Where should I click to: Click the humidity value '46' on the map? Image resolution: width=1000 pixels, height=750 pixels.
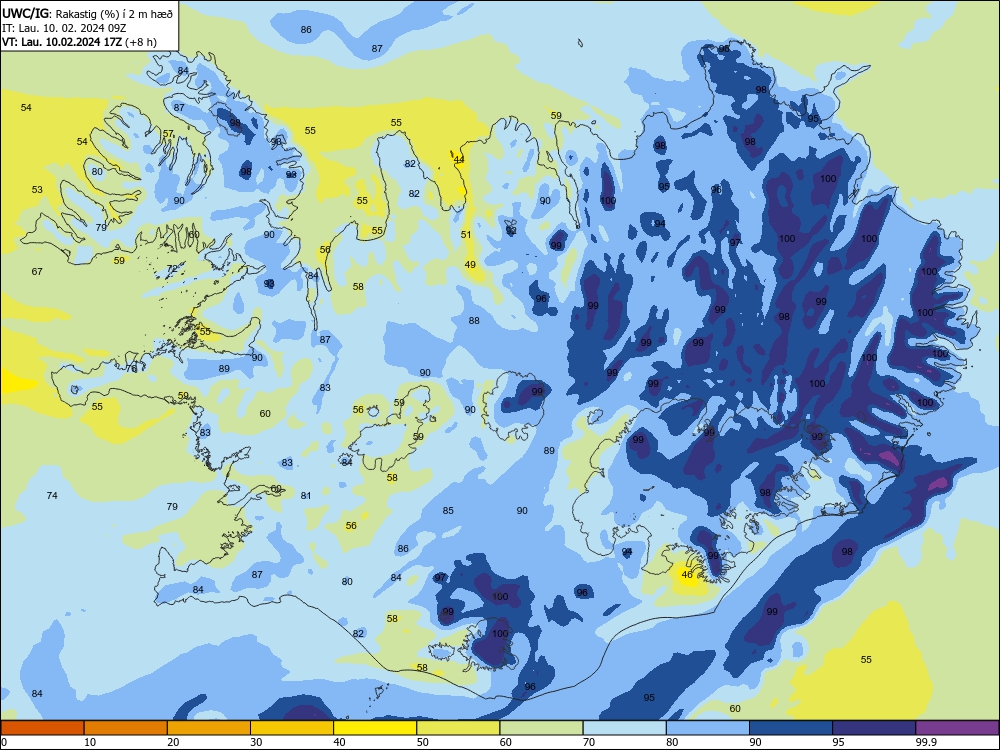(687, 575)
